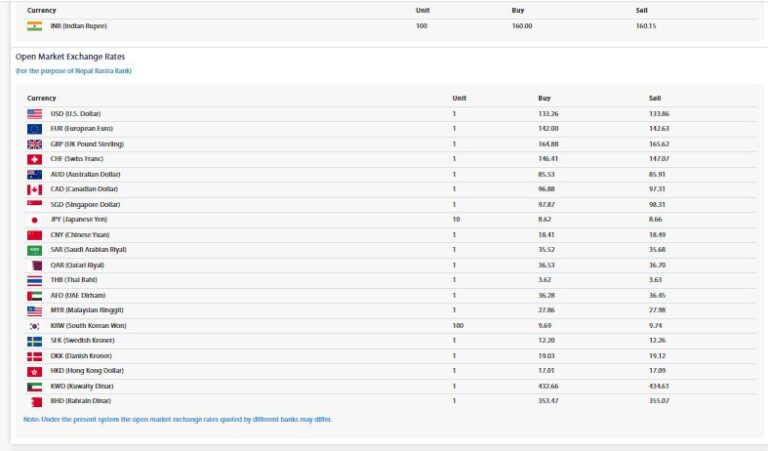Select the MYR (Malaysian Ringgit) row label

81,310
